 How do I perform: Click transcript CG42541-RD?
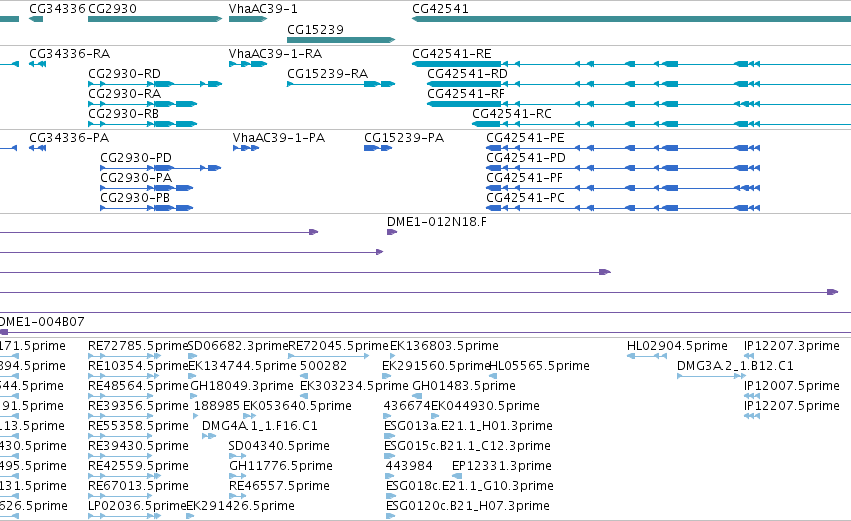[467, 74]
